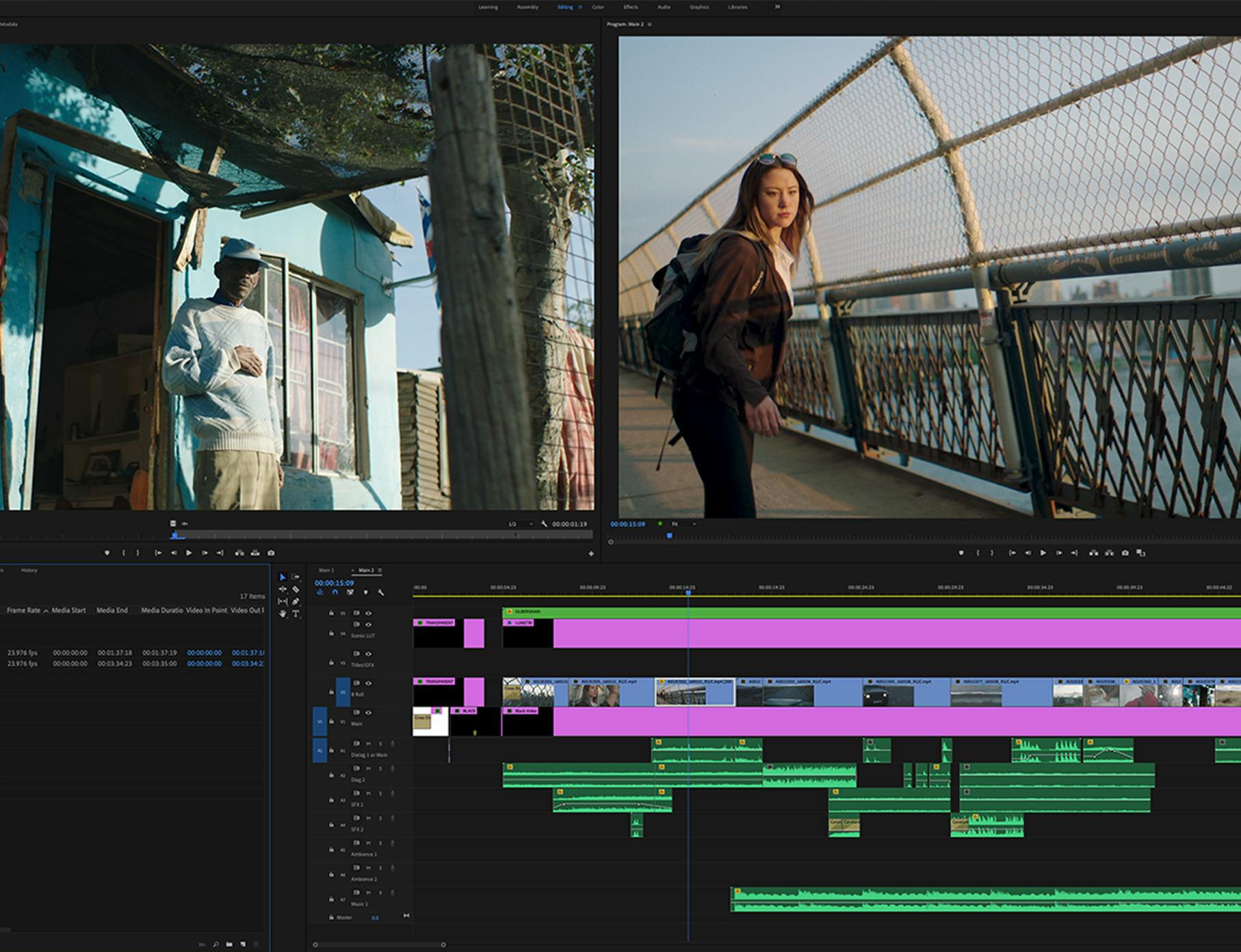This screenshot has width=1241, height=952.
Task: Open Main 1 sequence tab
Action: (326, 570)
